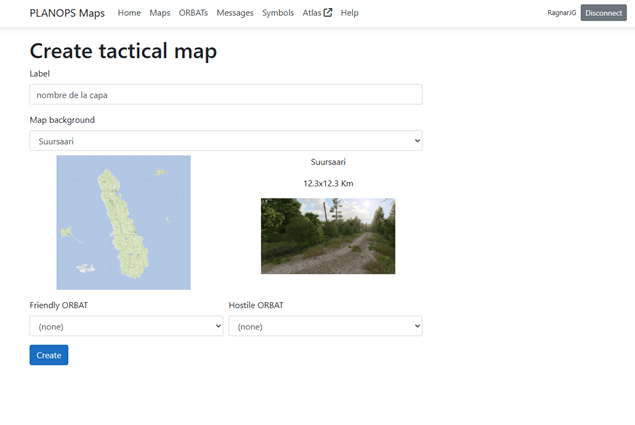Click the Suursaari island map thumbnail
635x425 pixels.
point(124,222)
